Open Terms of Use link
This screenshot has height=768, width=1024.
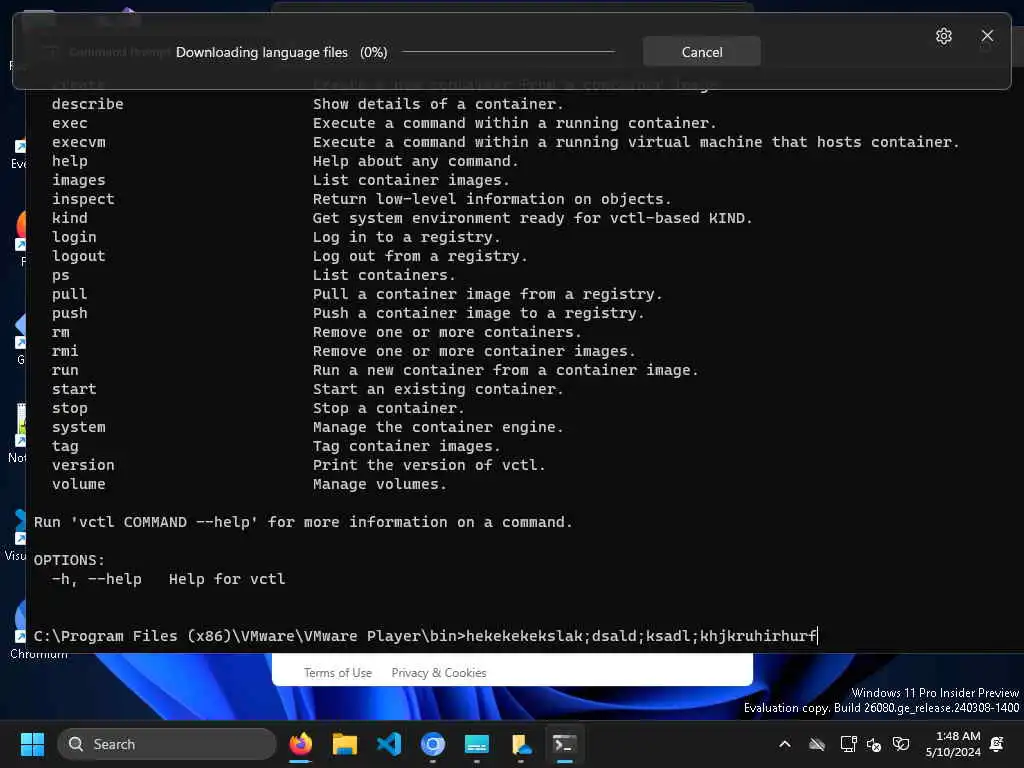pyautogui.click(x=338, y=673)
